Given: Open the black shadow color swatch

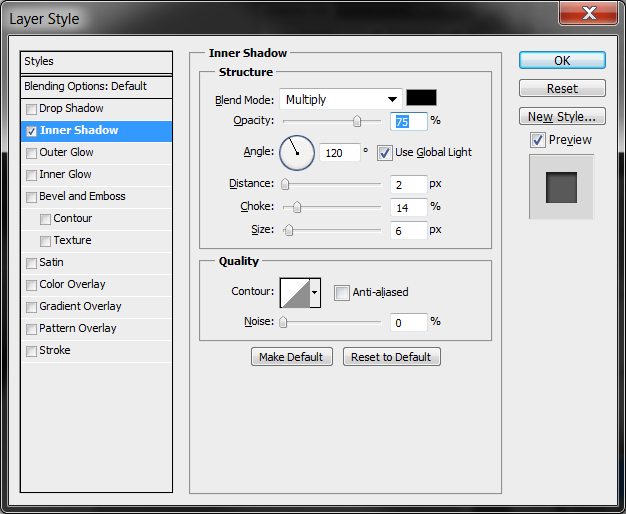Looking at the screenshot, I should click(x=421, y=98).
